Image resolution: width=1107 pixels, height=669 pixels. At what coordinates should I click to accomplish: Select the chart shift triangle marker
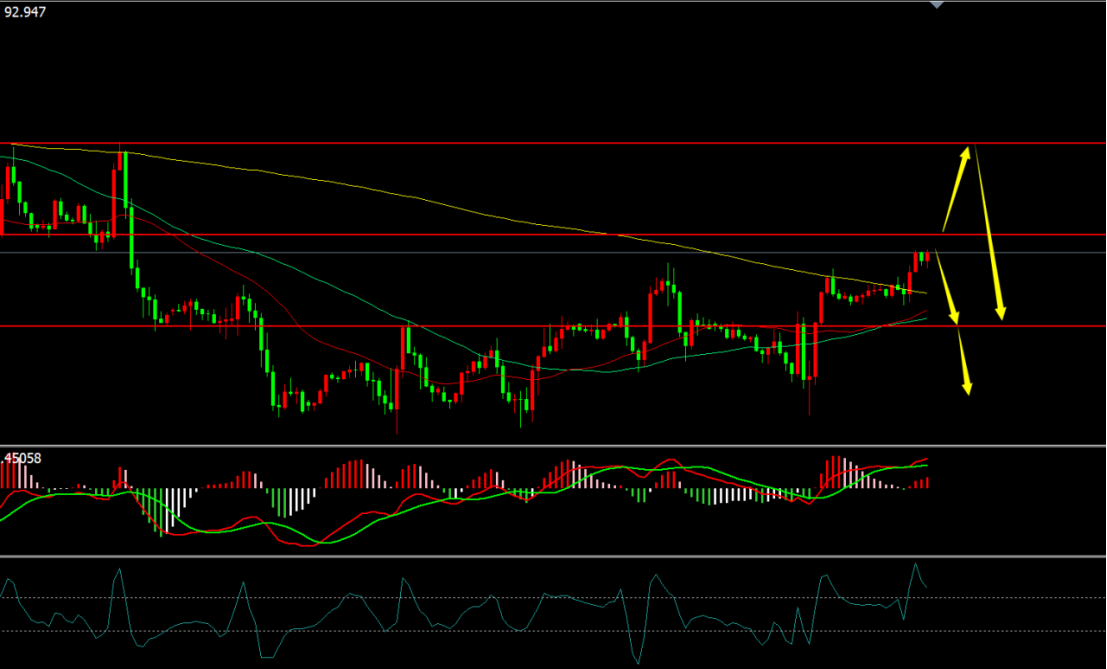[x=937, y=4]
